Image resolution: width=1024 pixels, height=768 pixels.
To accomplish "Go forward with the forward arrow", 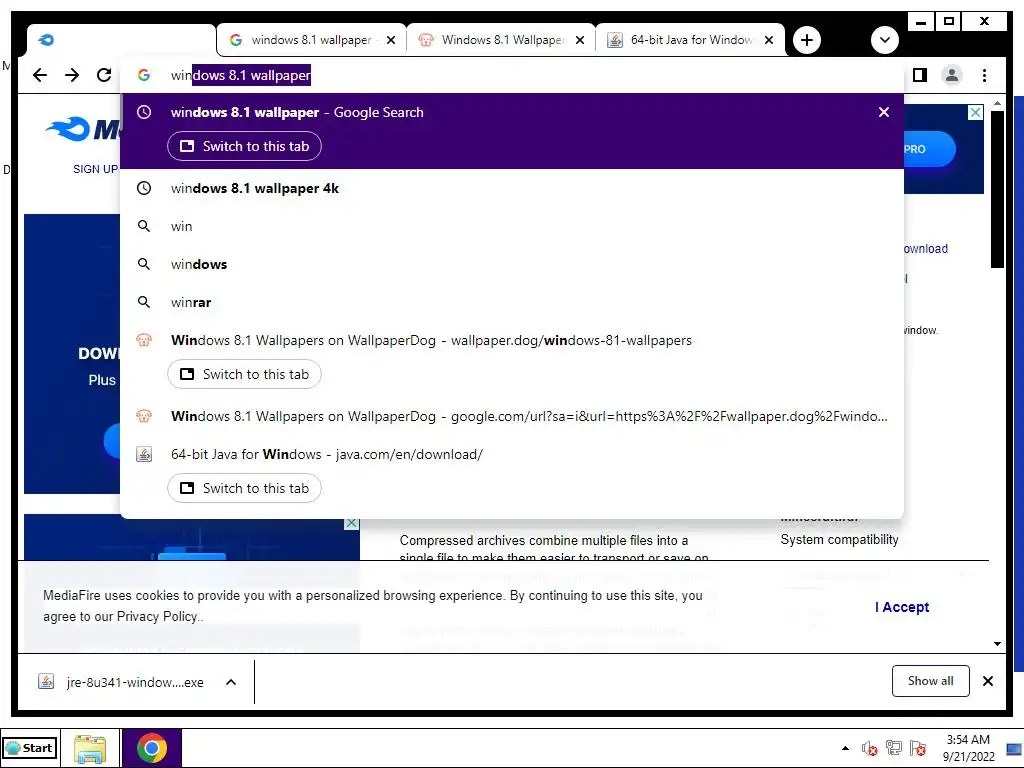I will (x=72, y=75).
